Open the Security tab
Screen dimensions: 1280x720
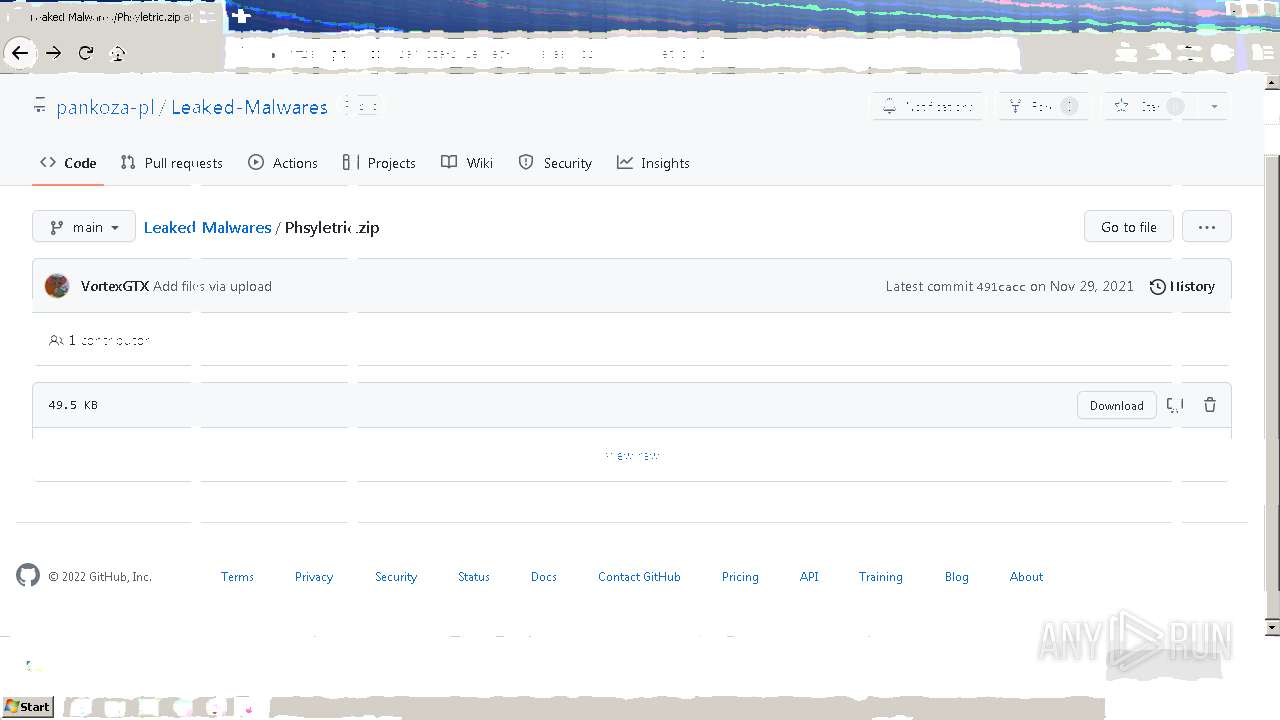[555, 163]
